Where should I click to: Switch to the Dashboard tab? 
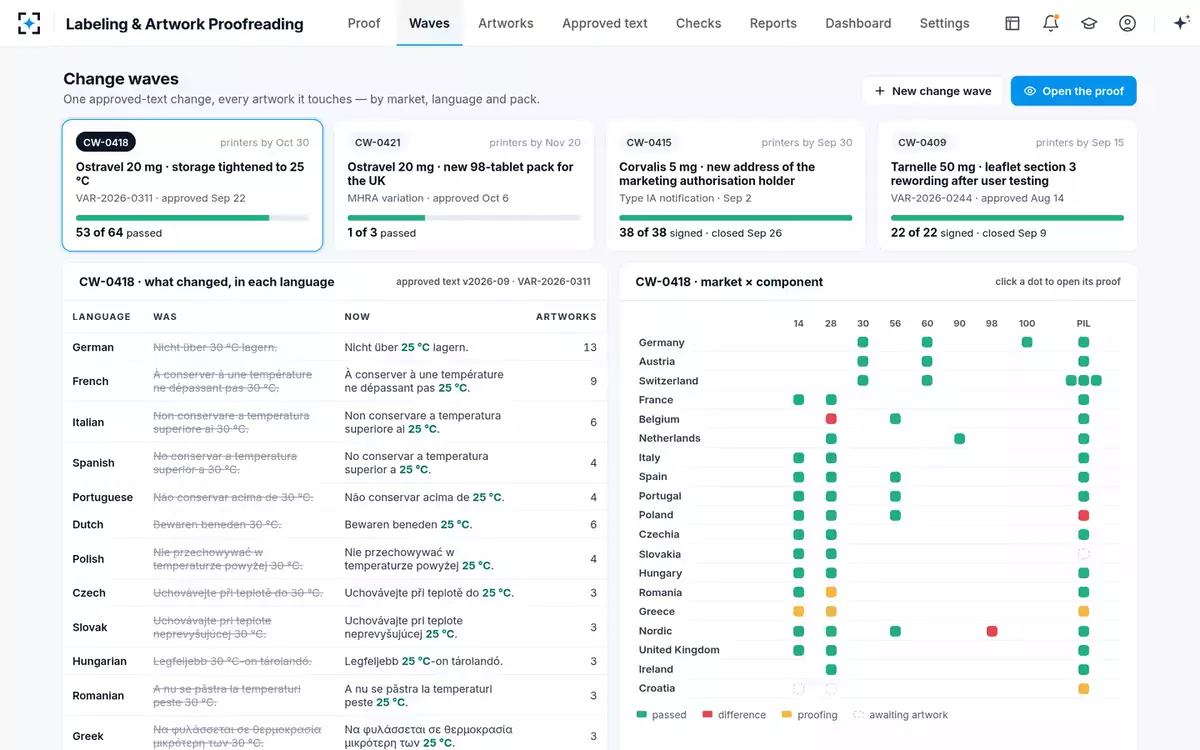click(x=858, y=23)
